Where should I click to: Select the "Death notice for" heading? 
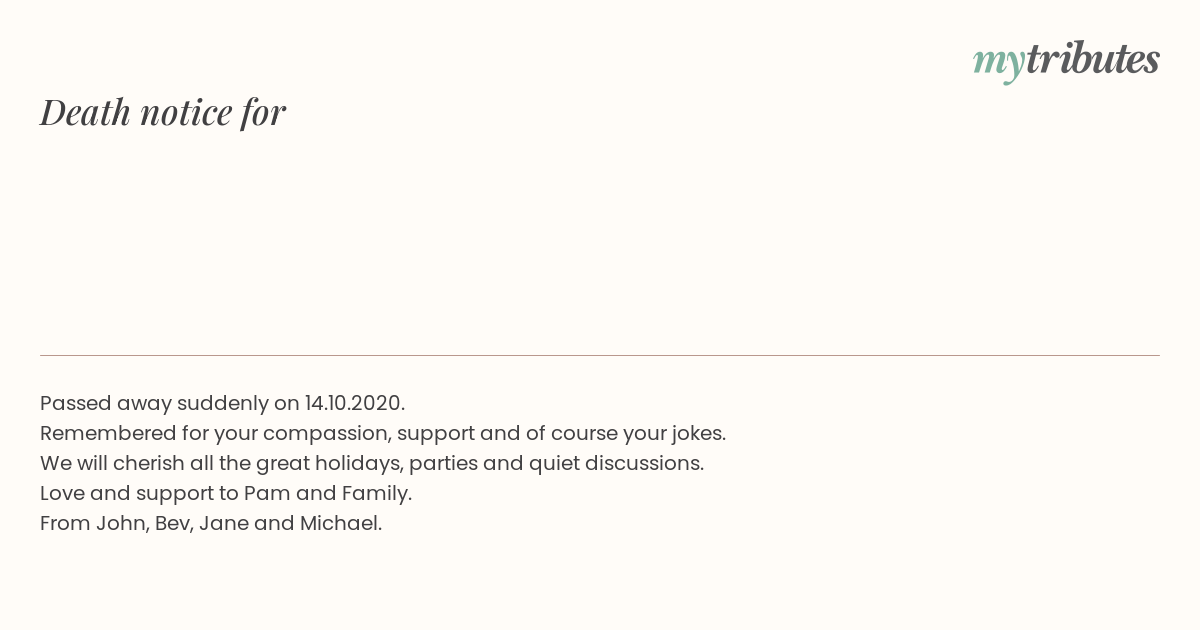point(163,112)
